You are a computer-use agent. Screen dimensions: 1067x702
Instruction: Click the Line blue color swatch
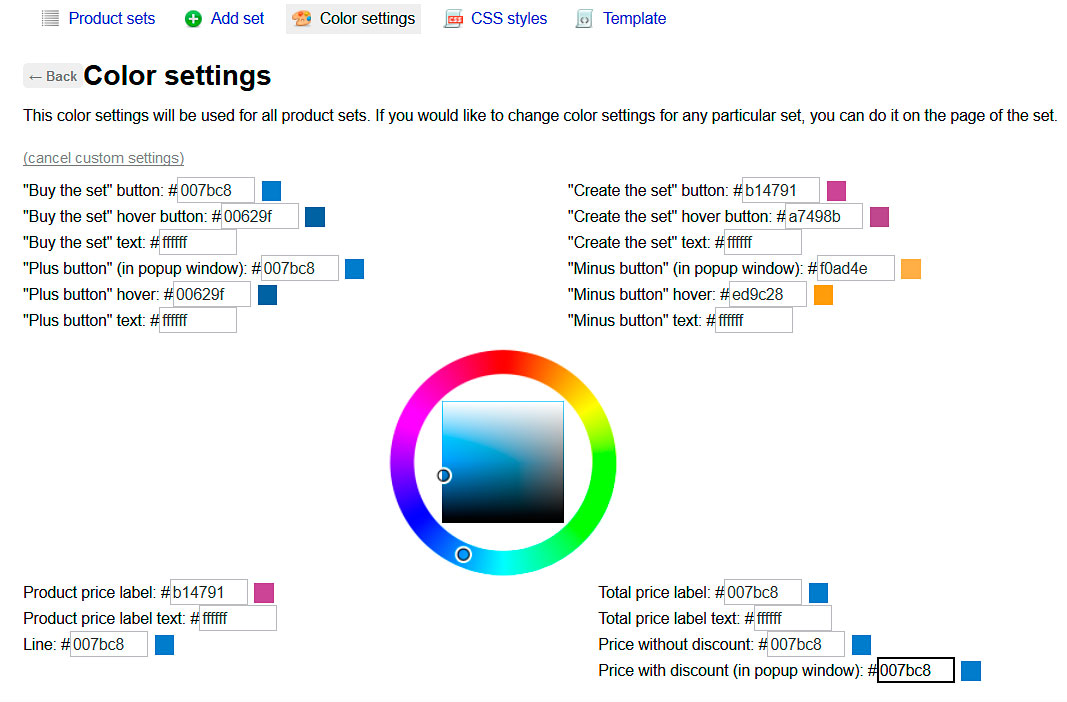click(165, 644)
